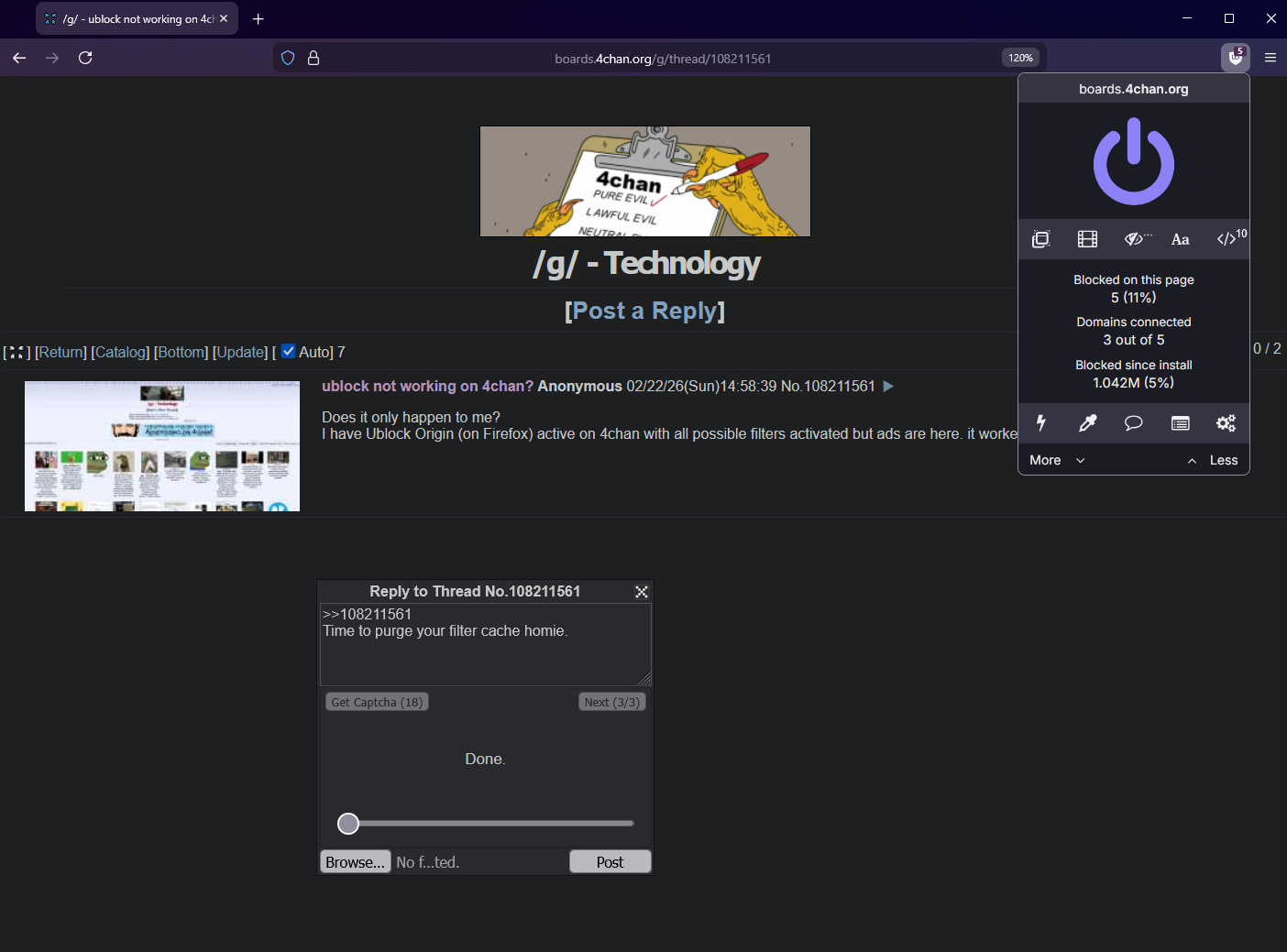Click Blocked since install 1.042M value
This screenshot has height=952, width=1287.
pyautogui.click(x=1134, y=383)
